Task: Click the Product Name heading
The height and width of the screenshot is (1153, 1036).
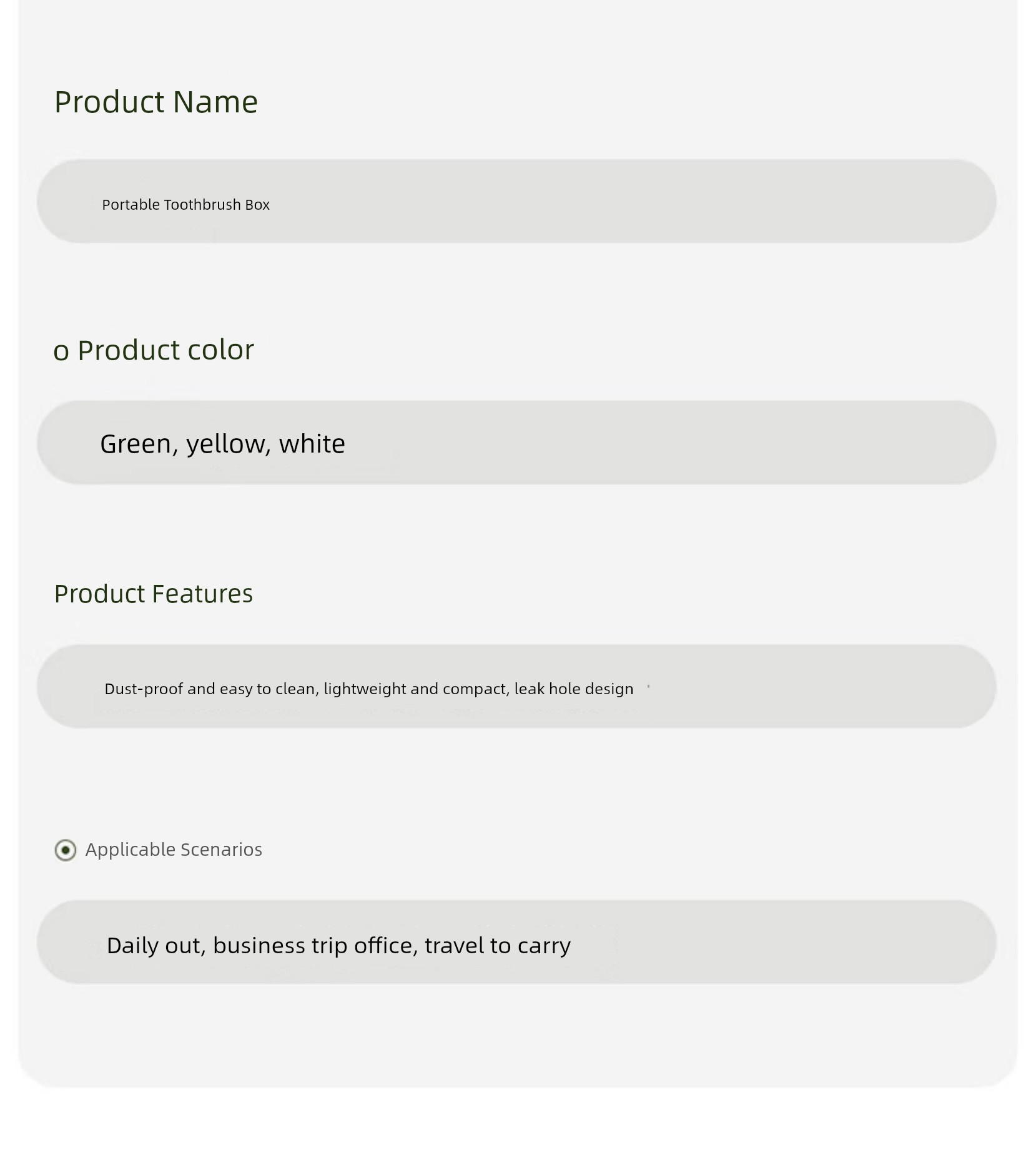Action: (156, 102)
